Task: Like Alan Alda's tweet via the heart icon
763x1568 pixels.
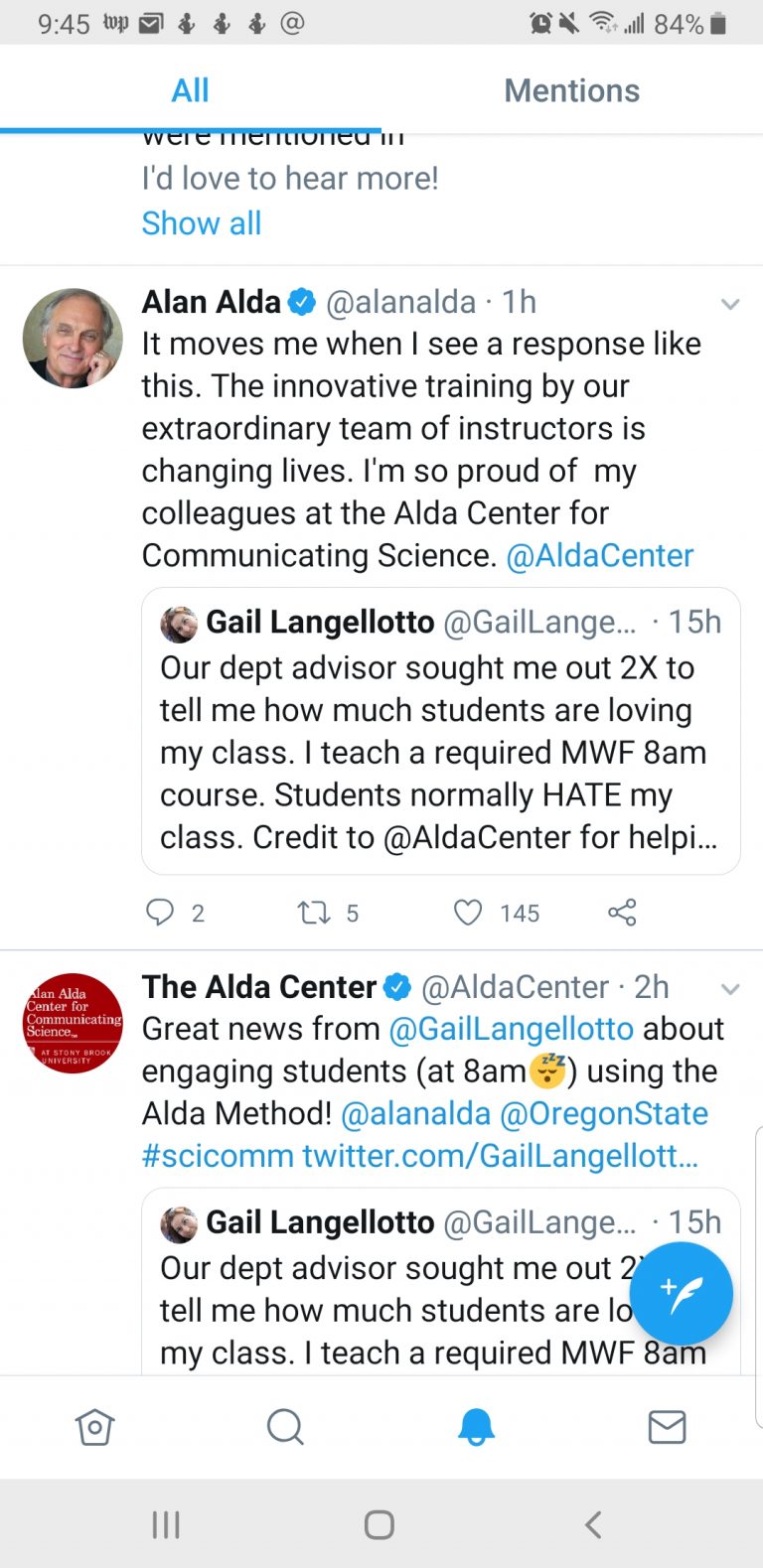Action: pos(467,912)
